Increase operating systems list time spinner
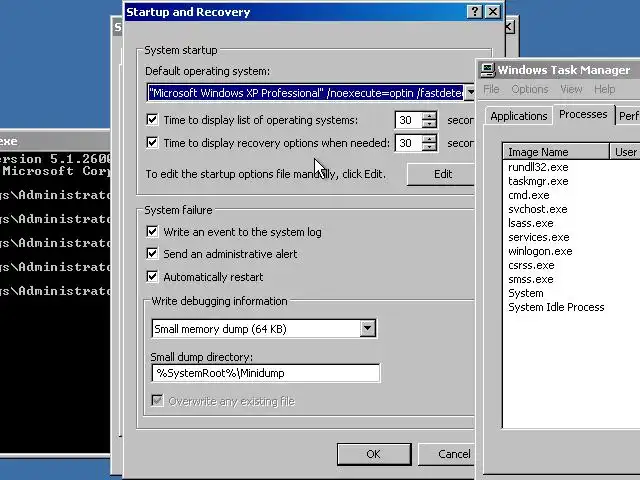 (x=429, y=116)
